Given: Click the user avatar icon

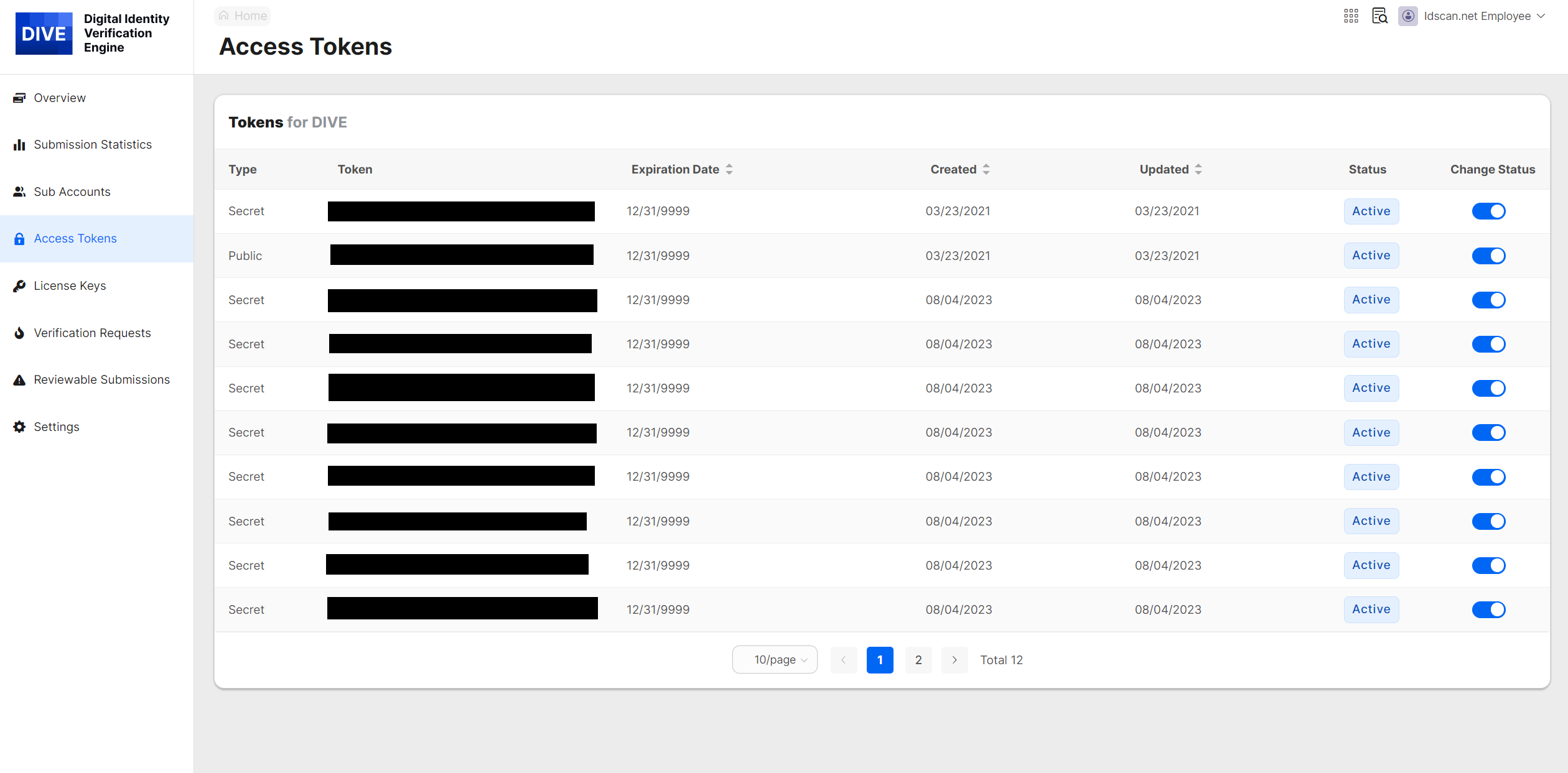Looking at the screenshot, I should tap(1408, 16).
